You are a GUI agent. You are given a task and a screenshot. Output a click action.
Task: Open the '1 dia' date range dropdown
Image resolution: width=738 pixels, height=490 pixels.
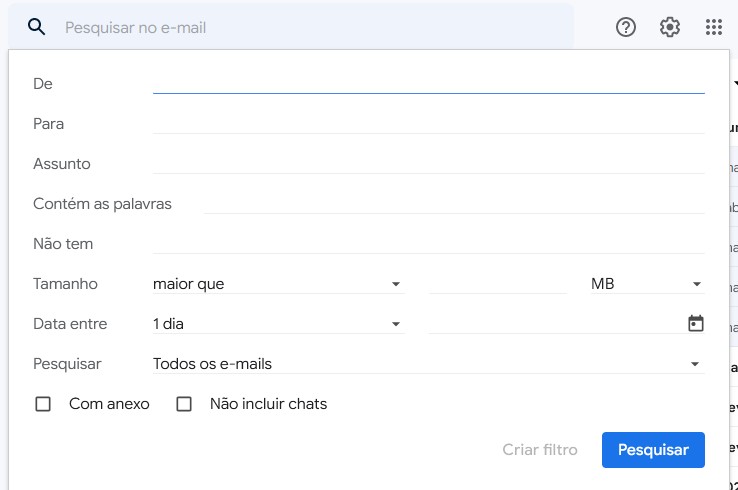(278, 324)
